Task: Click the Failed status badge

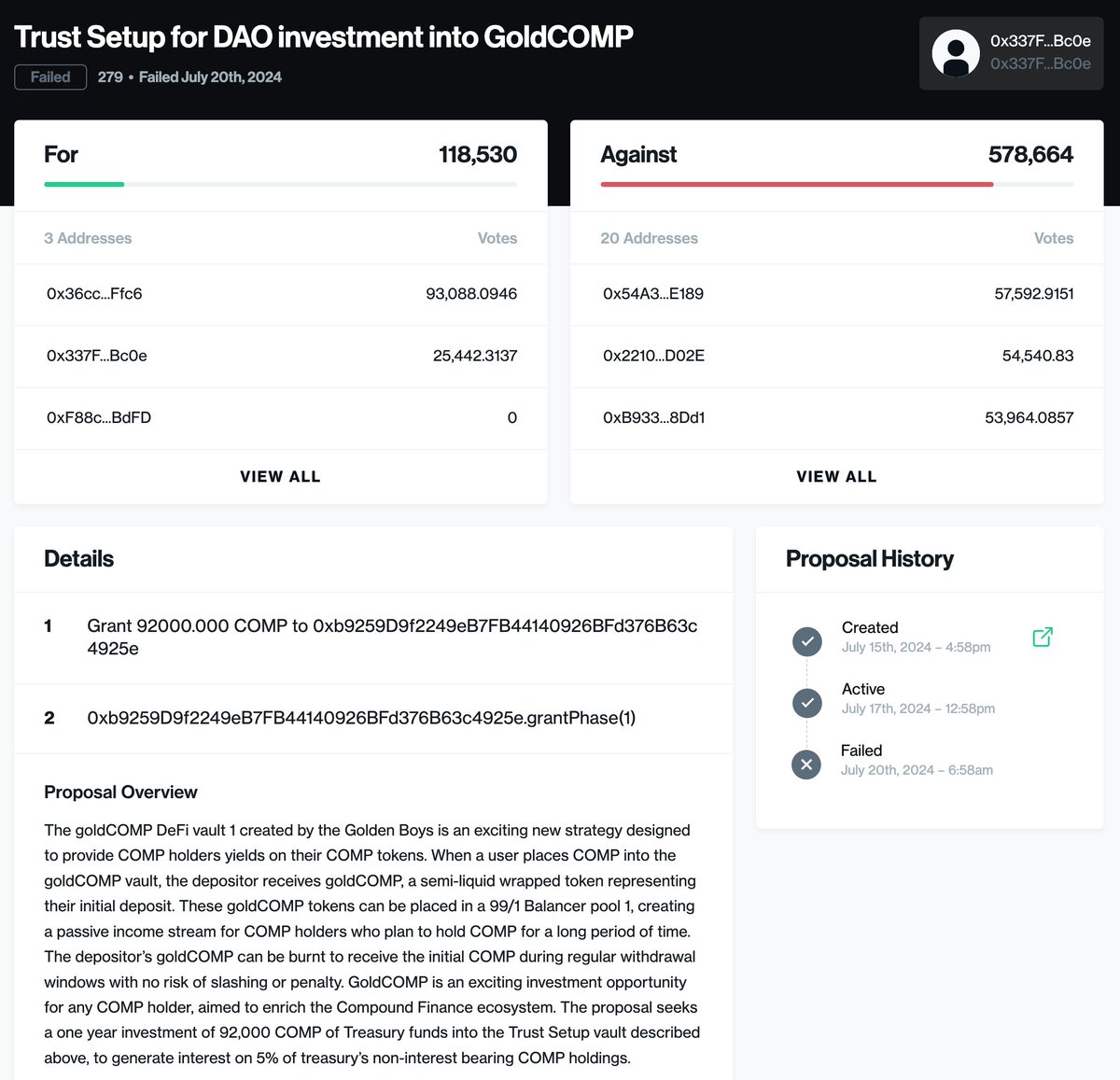Action: pyautogui.click(x=50, y=77)
